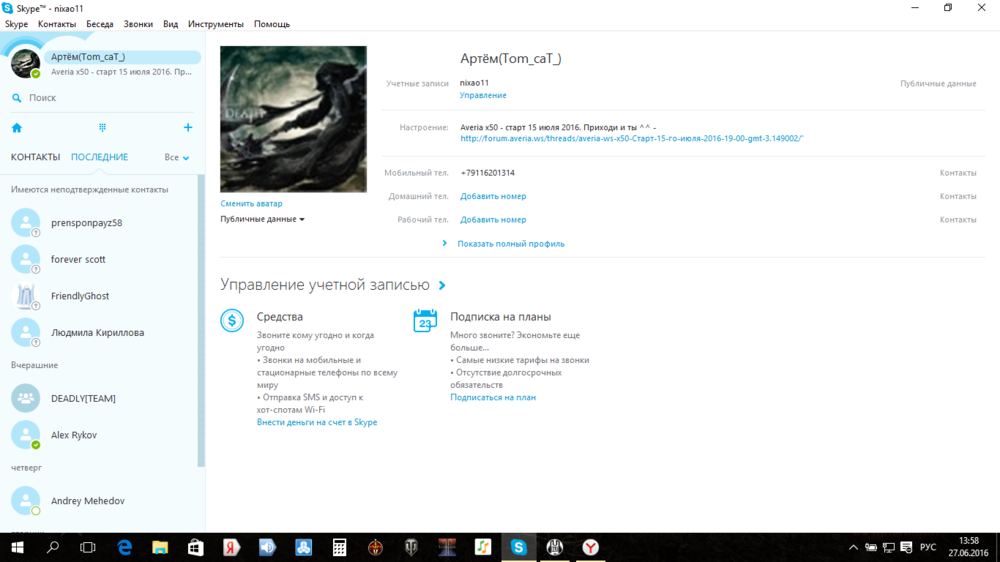The height and width of the screenshot is (562, 1000).
Task: Expand 'Управление учетной записью' arrow
Action: pyautogui.click(x=442, y=286)
